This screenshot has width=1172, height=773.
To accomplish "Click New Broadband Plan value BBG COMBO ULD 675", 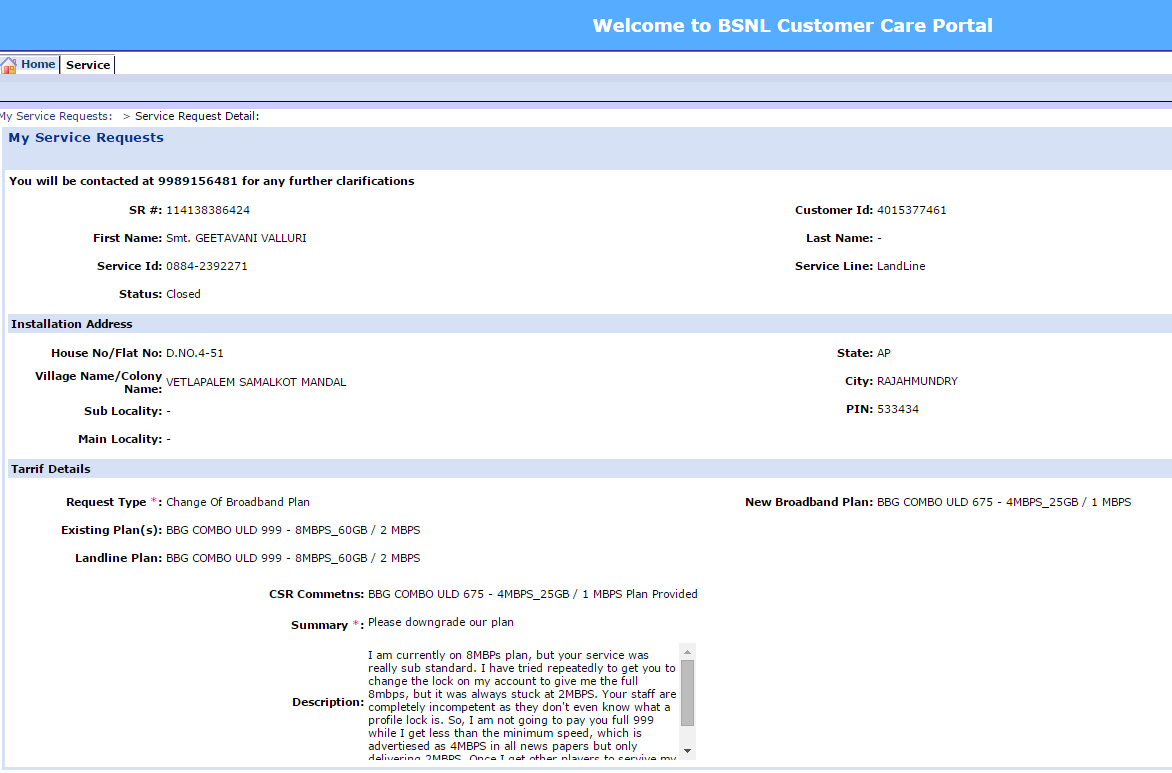I will [1004, 502].
